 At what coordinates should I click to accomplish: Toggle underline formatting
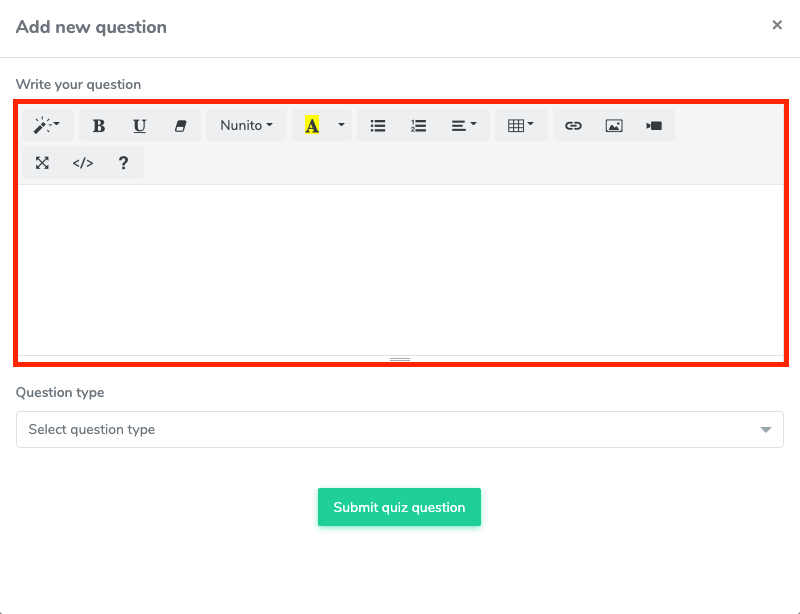pos(139,125)
